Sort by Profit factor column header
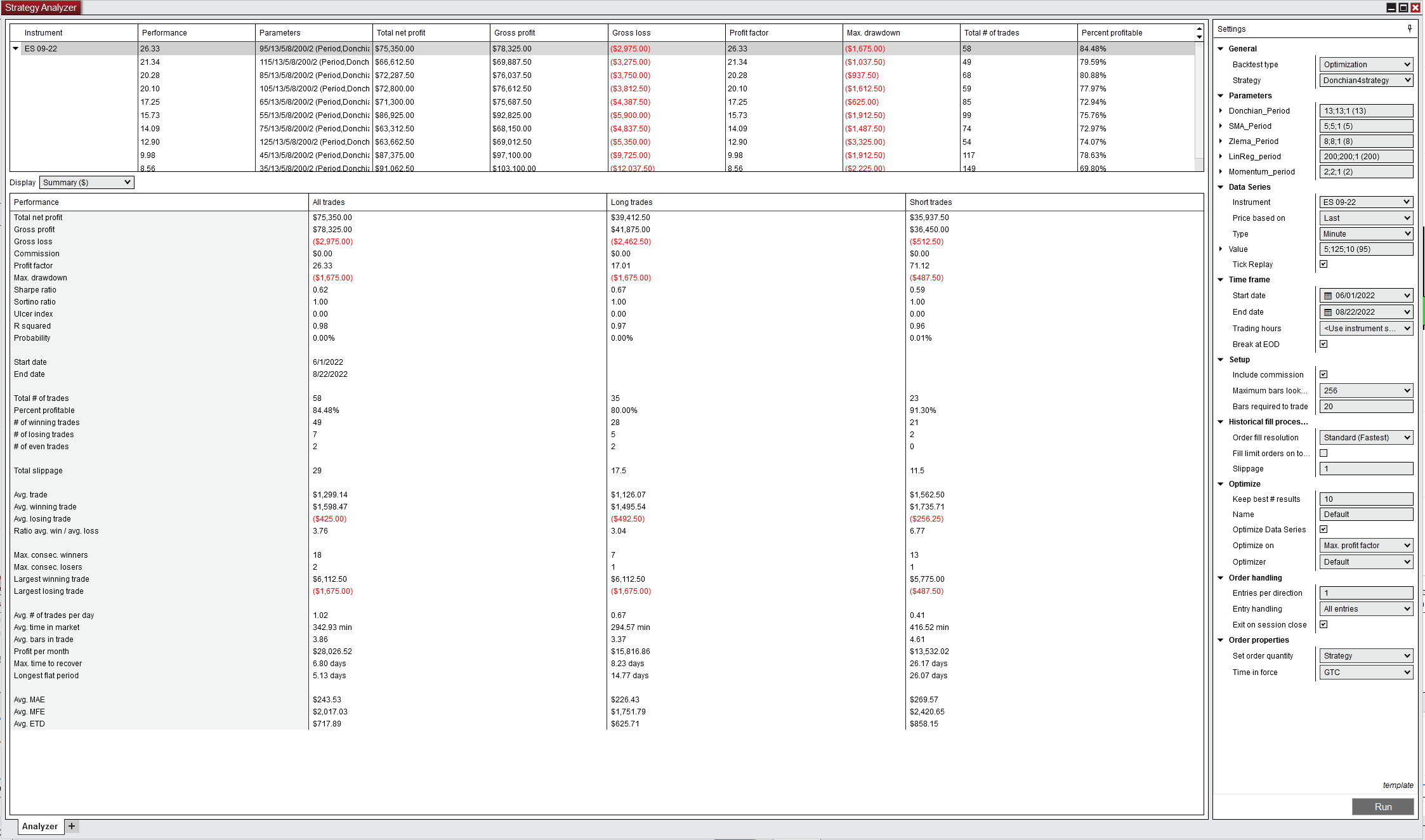 point(784,32)
